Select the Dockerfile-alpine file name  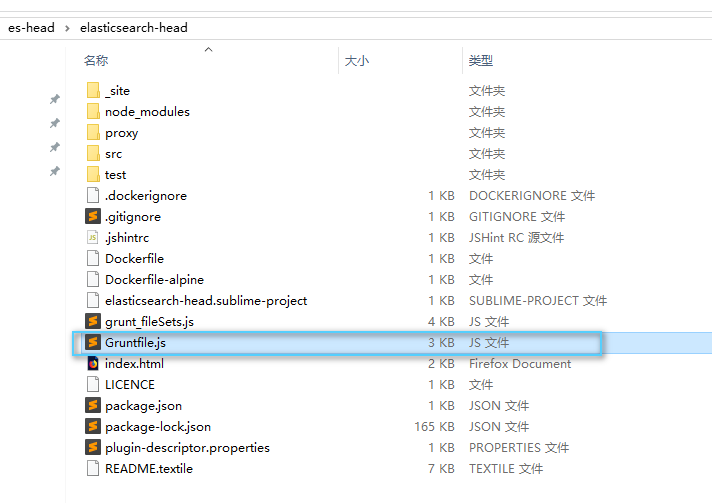pos(154,280)
